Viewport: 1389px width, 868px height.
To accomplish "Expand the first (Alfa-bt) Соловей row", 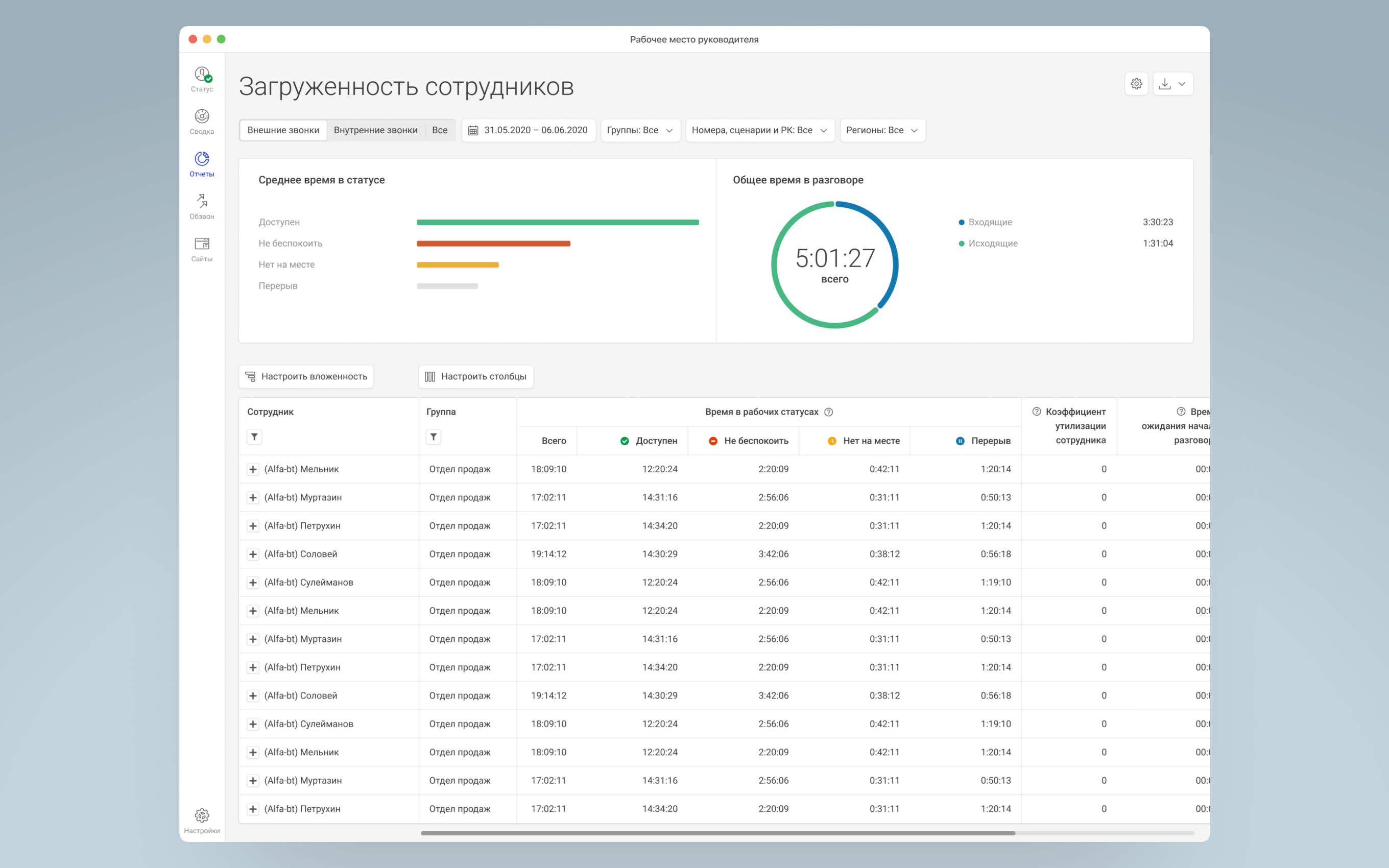I will click(x=253, y=554).
